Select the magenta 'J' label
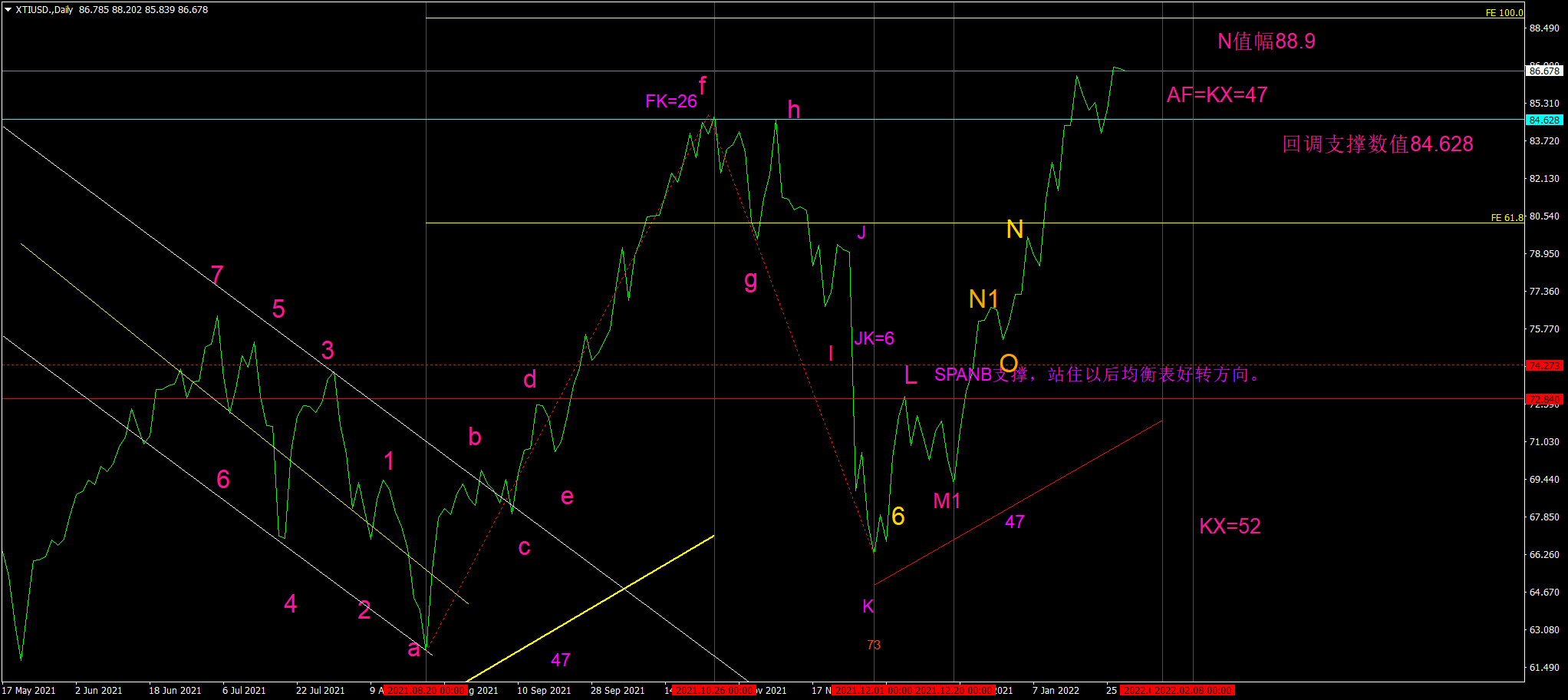1568x700 pixels. click(861, 233)
